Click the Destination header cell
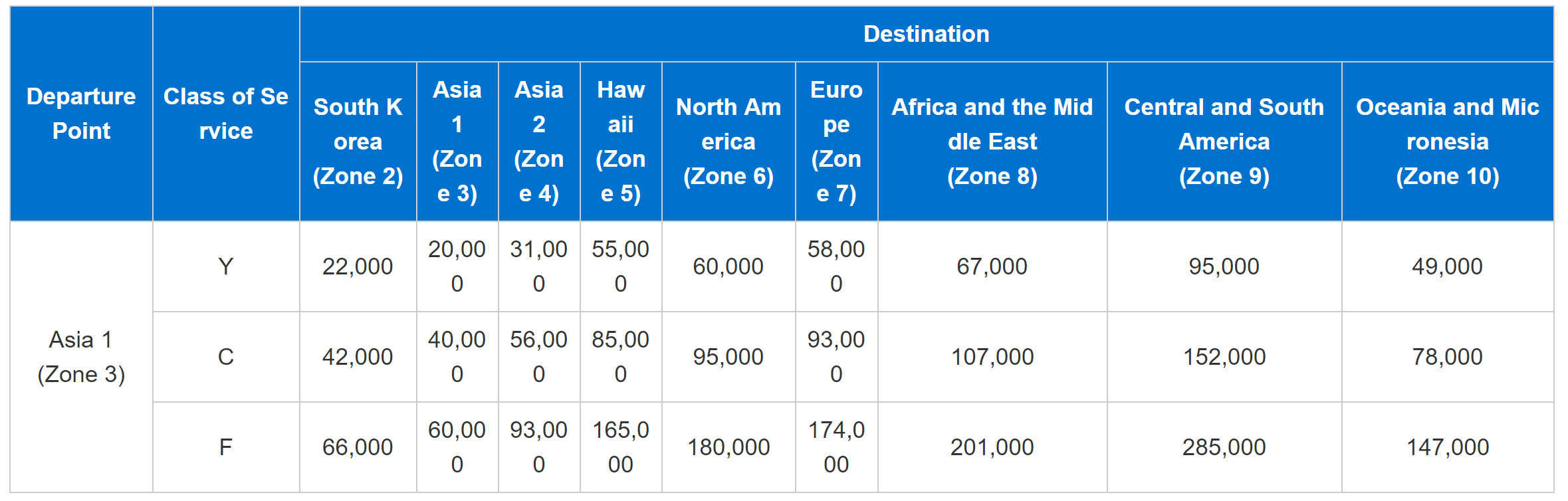This screenshot has width=1568, height=501. [927, 34]
